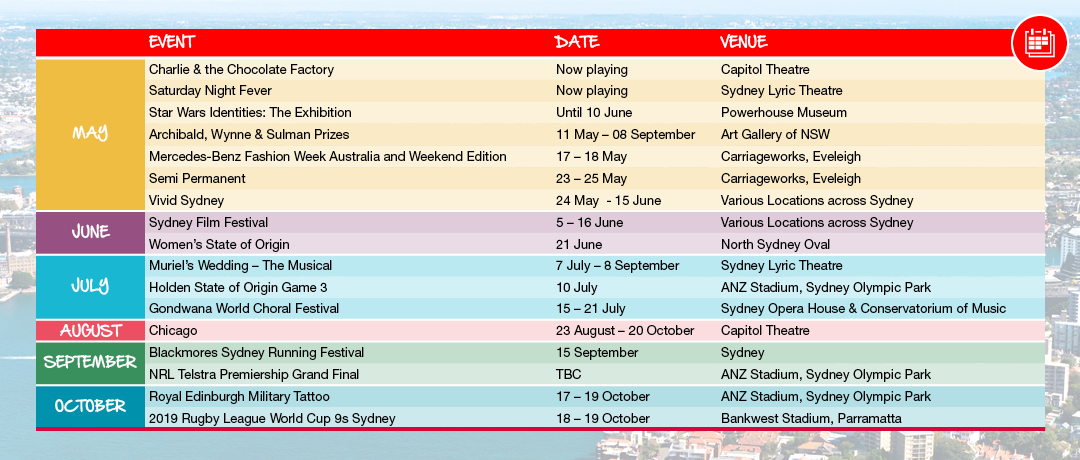
Task: Select Holden State of Origin Game 3
Action: pos(239,287)
